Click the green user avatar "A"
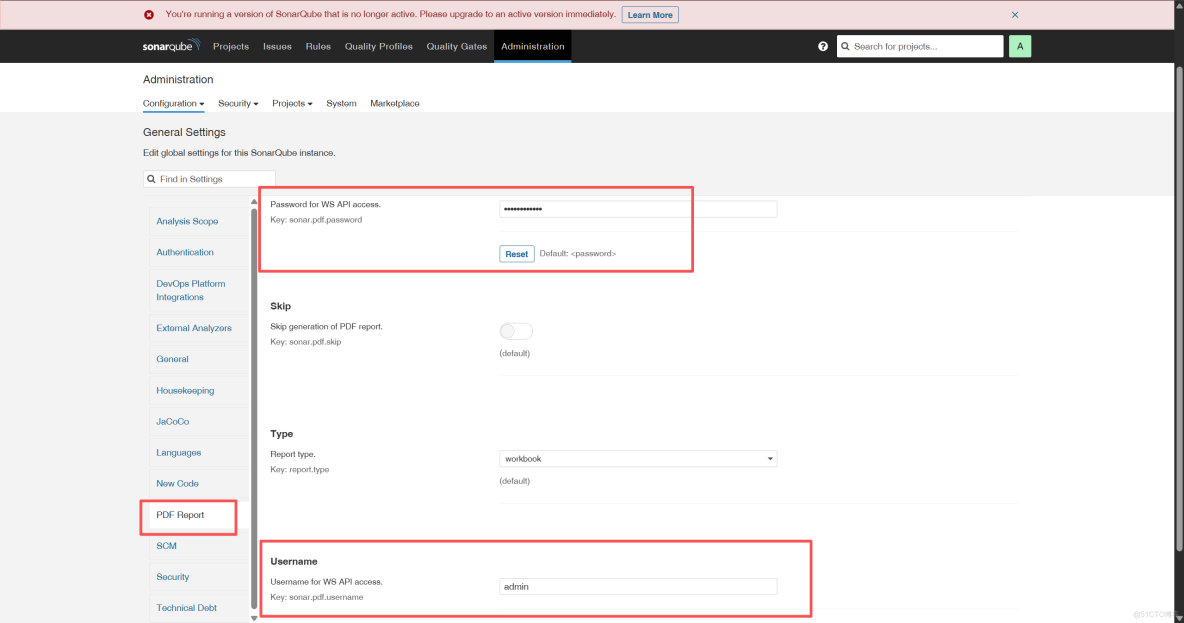 [x=1019, y=46]
